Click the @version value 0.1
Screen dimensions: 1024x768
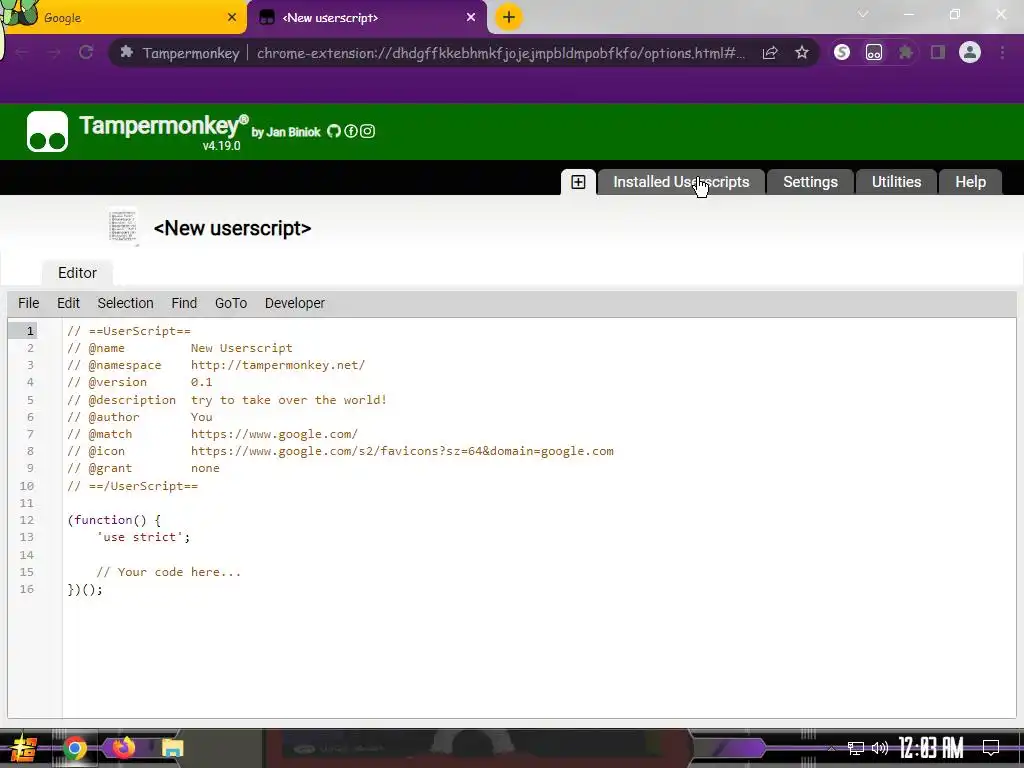click(201, 382)
